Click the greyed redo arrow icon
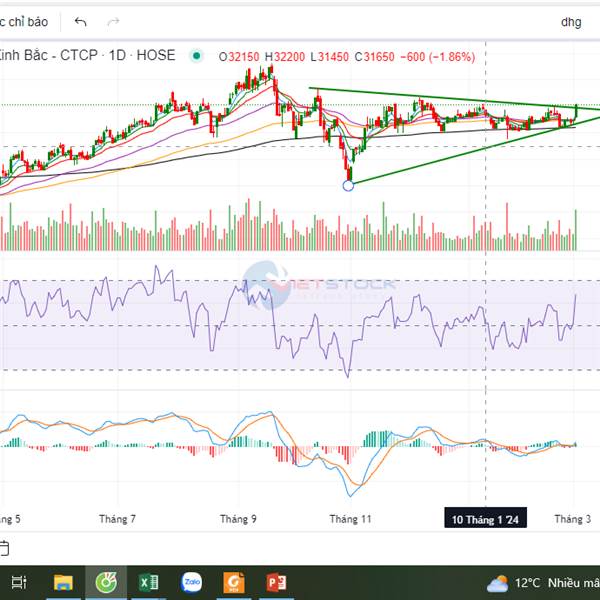This screenshot has width=600, height=600. pyautogui.click(x=113, y=22)
